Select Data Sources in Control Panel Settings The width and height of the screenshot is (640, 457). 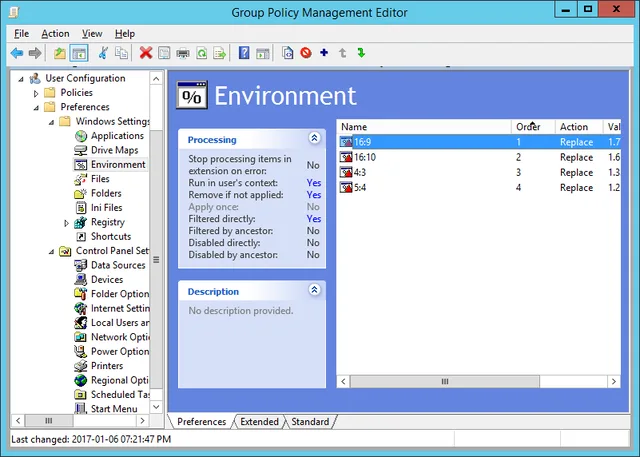click(118, 265)
